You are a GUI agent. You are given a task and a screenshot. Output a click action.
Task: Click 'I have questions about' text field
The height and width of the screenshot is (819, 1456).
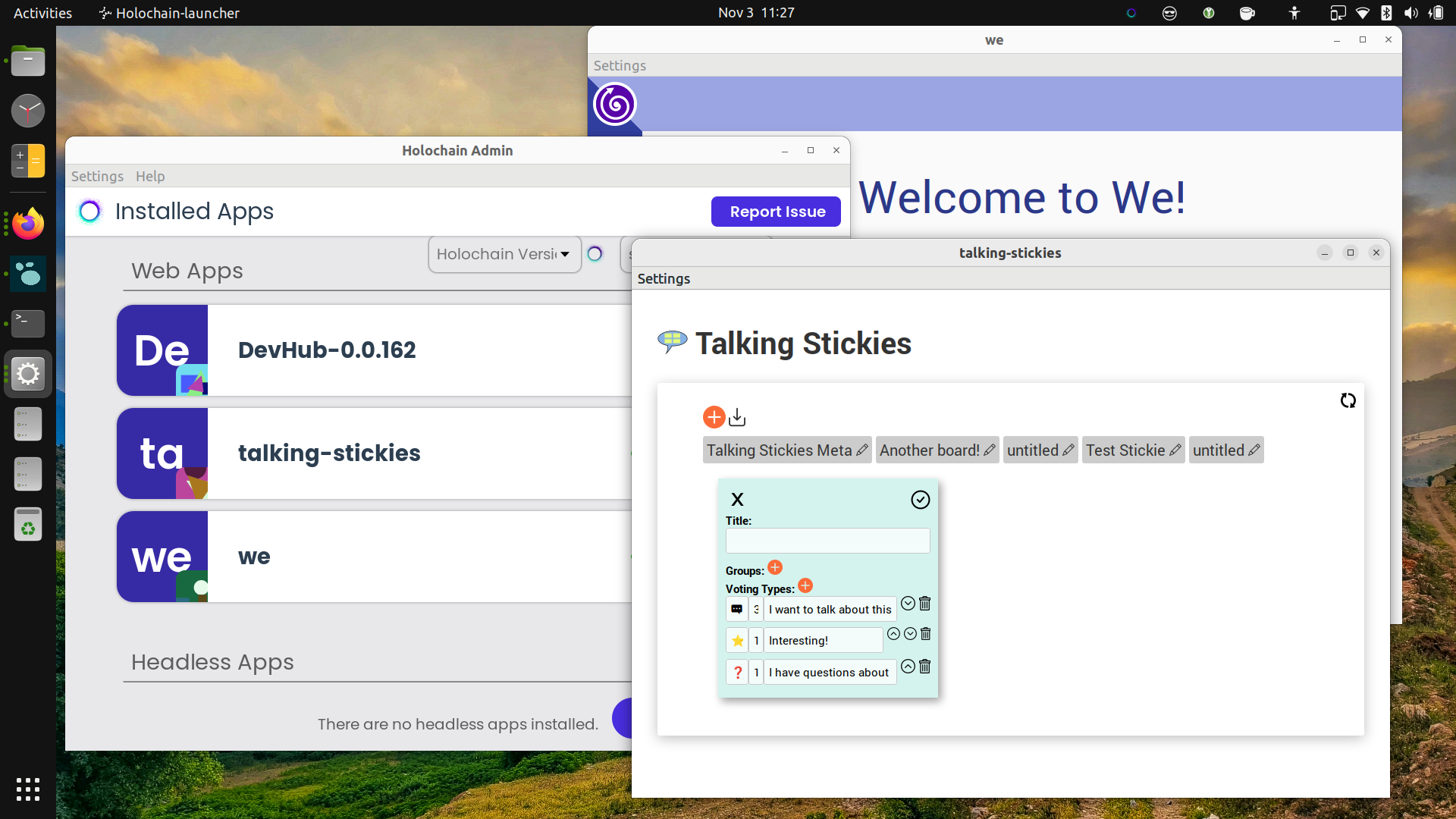(x=830, y=673)
